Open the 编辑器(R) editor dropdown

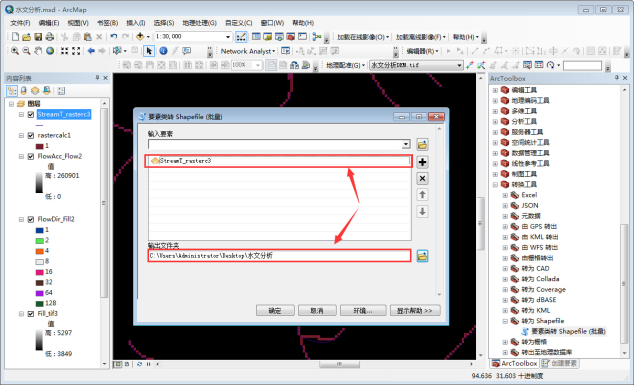pyautogui.click(x=423, y=51)
